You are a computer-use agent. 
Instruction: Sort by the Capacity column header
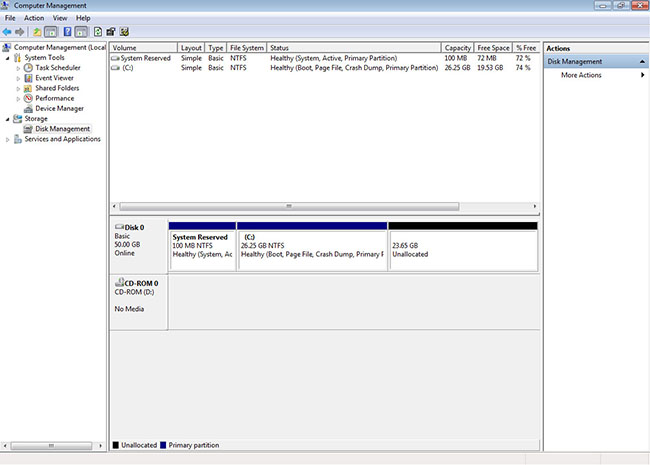(x=458, y=48)
